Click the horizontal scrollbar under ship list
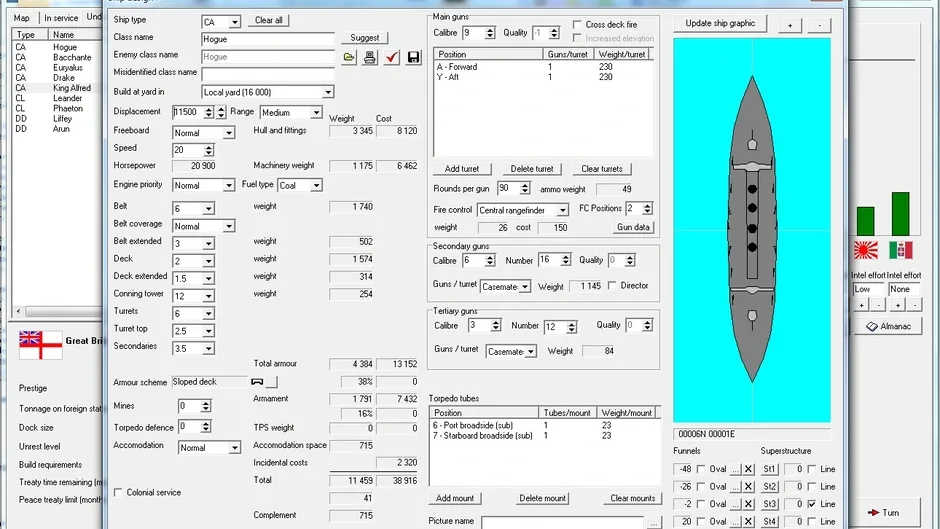This screenshot has width=940, height=529. 60,311
